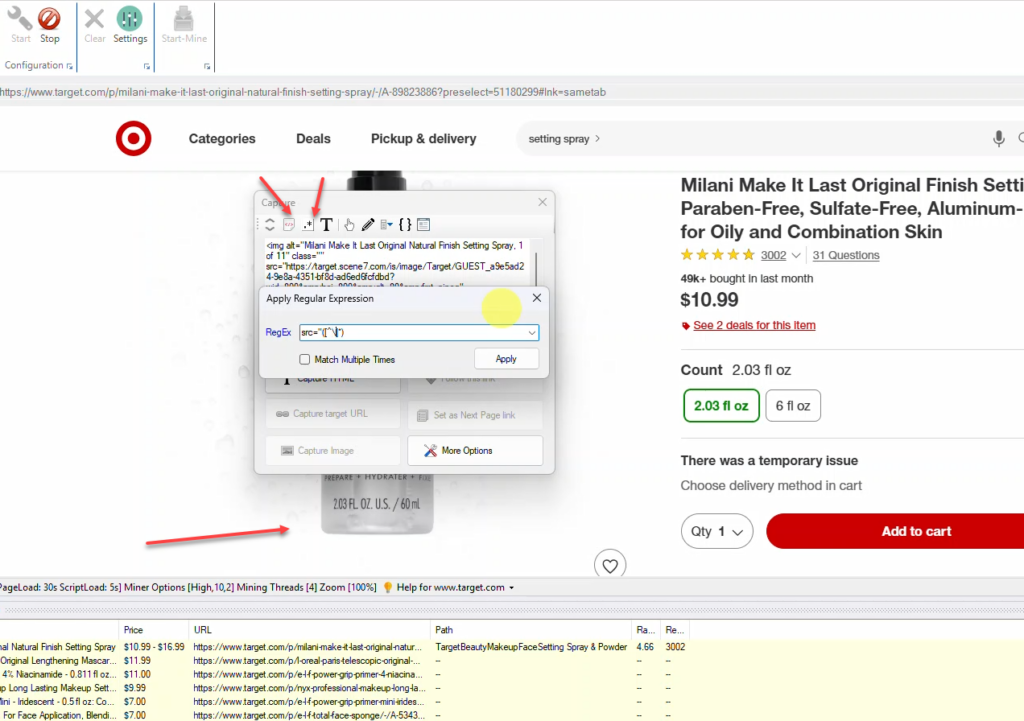The height and width of the screenshot is (721, 1024).
Task: Open the RegEx combo box dropdown arrow
Action: pyautogui.click(x=532, y=332)
